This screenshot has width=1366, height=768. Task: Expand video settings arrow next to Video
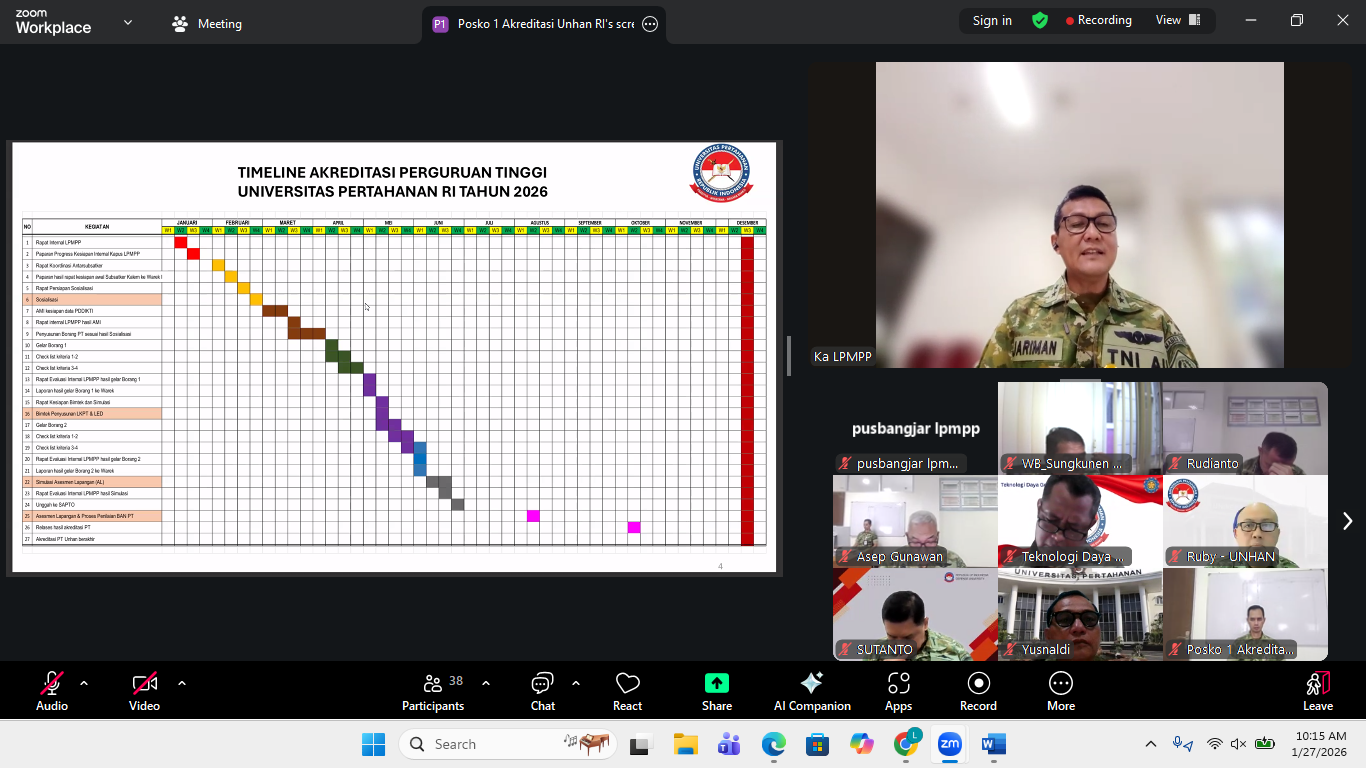click(182, 683)
